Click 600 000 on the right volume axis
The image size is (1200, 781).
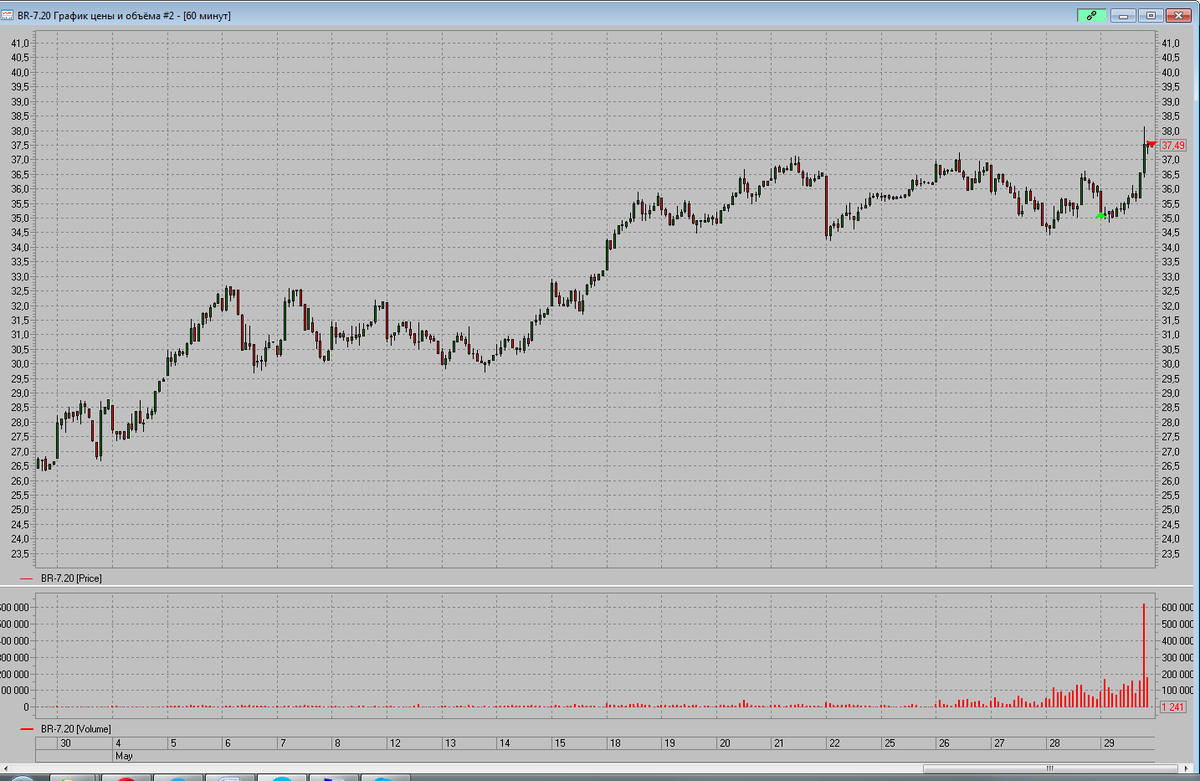(x=1178, y=608)
